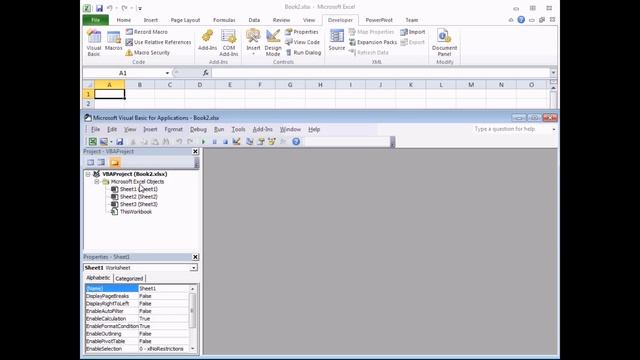This screenshot has width=640, height=360.
Task: Click Expansion Packs in XML group
Action: tap(373, 42)
